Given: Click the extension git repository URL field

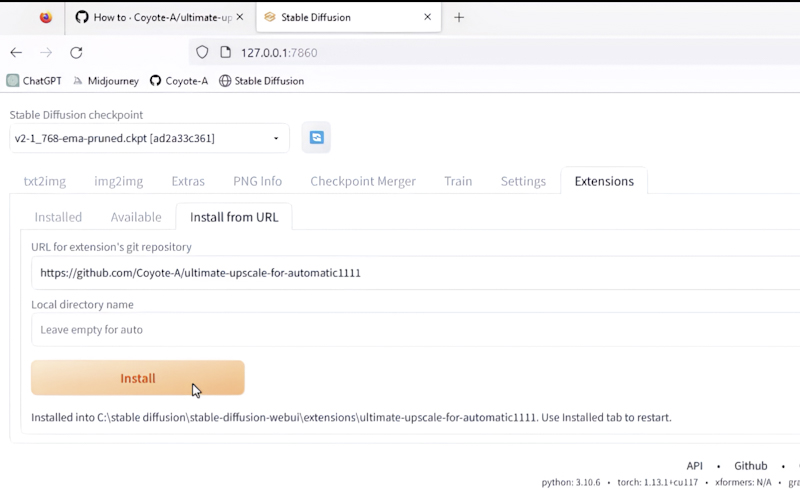Looking at the screenshot, I should (x=415, y=273).
